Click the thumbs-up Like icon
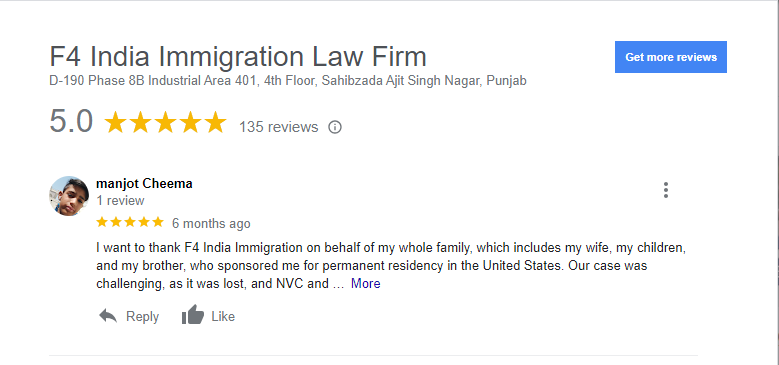 pos(193,315)
